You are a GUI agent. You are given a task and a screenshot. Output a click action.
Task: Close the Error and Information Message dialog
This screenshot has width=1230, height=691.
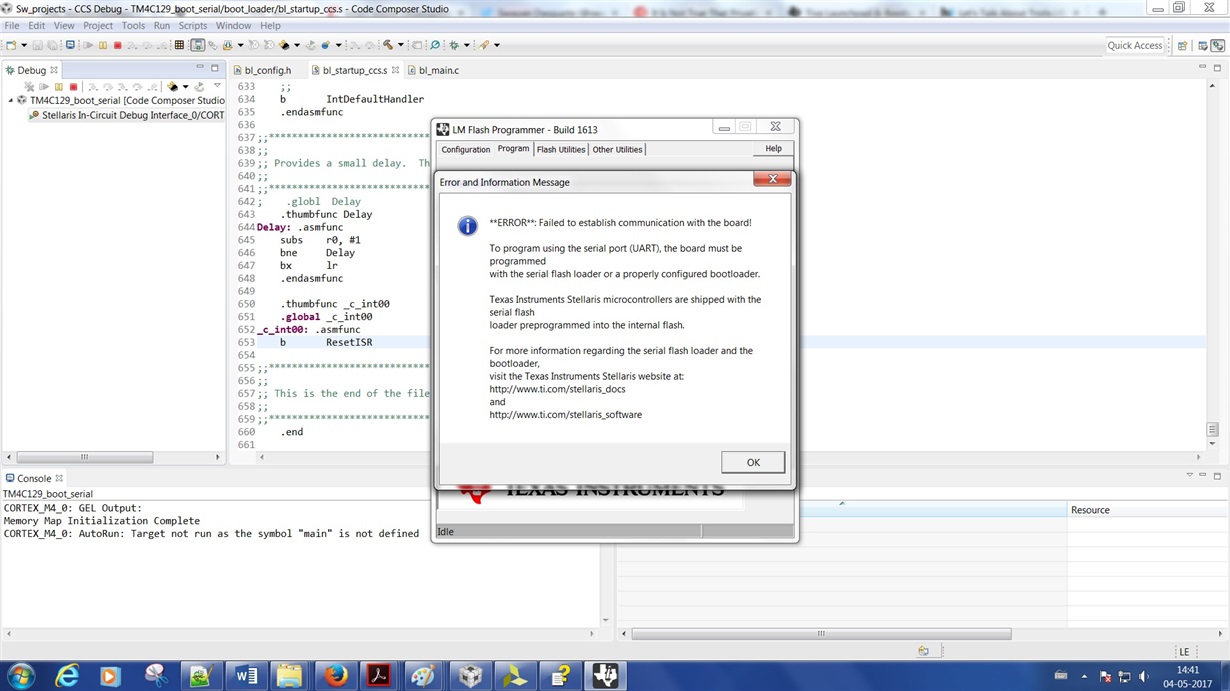coord(772,180)
